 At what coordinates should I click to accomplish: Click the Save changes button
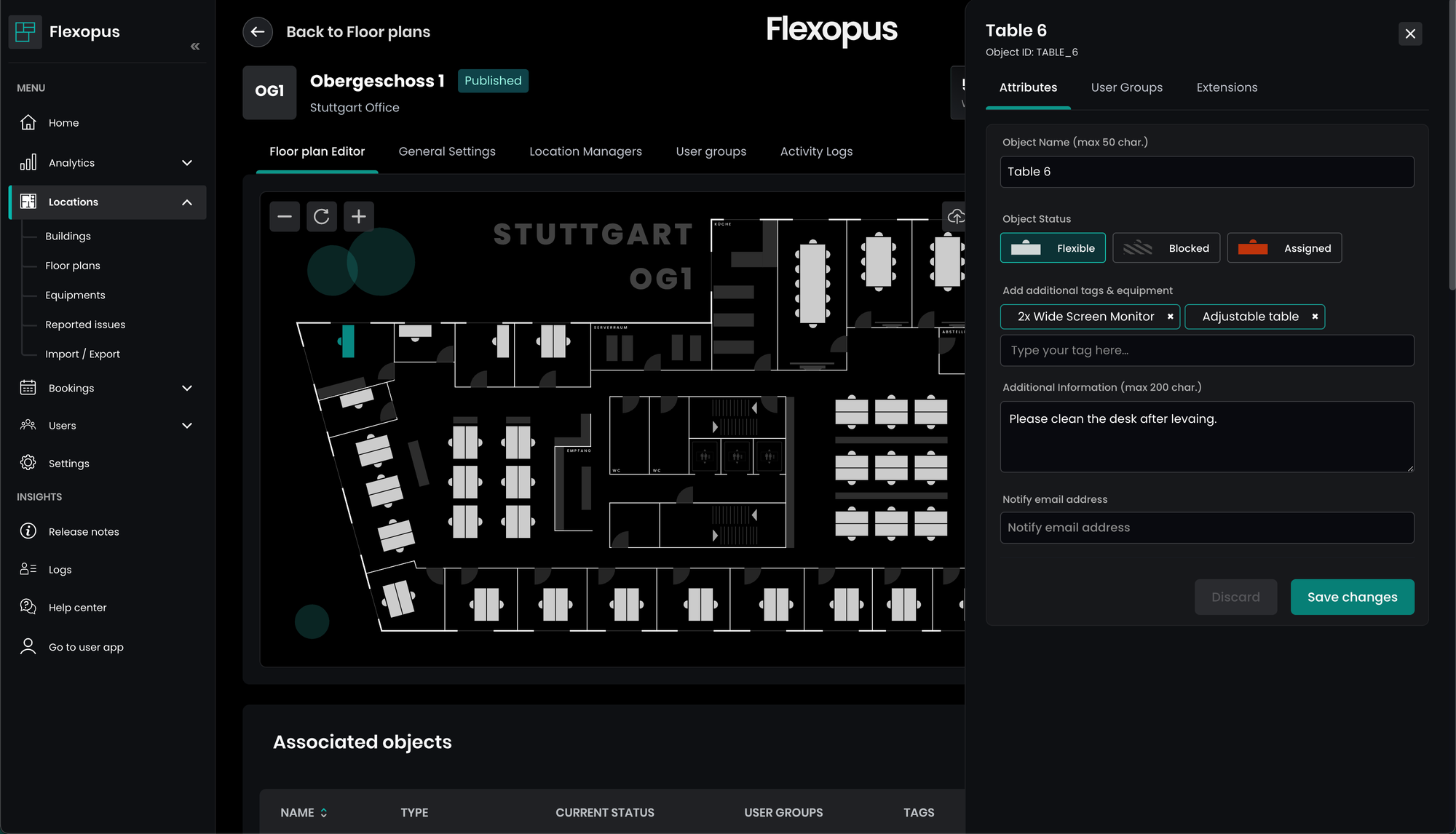point(1352,597)
